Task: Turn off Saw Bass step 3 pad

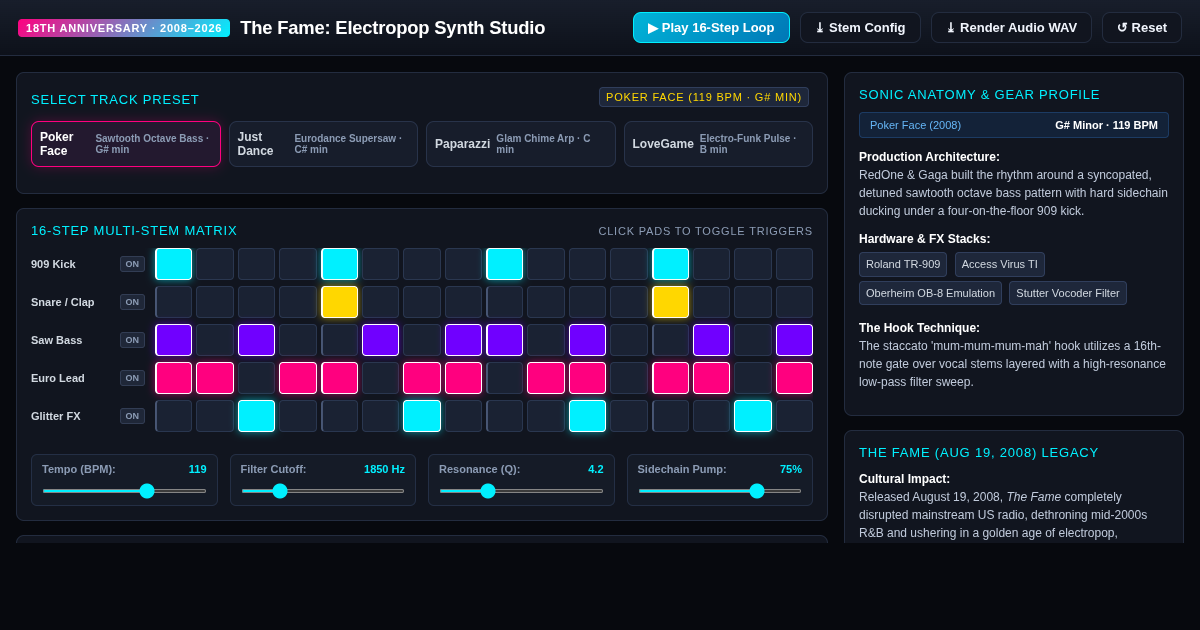Action: coord(256,340)
